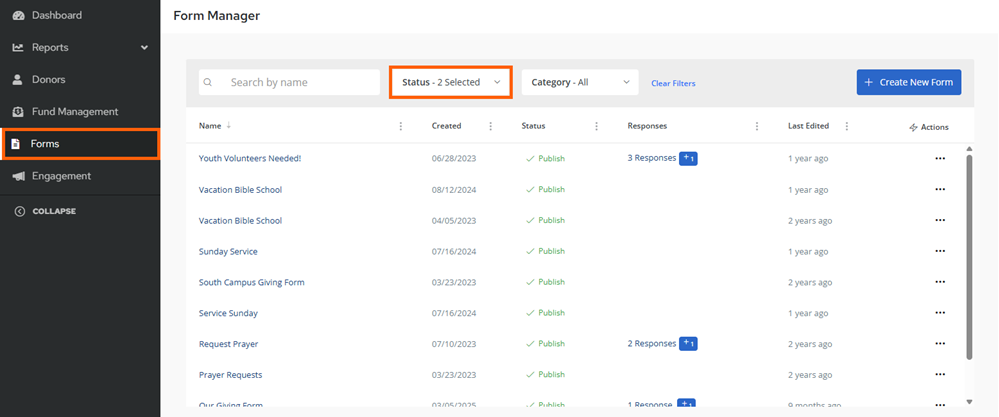Open the Status filter dropdown
The width and height of the screenshot is (999, 417).
(450, 82)
